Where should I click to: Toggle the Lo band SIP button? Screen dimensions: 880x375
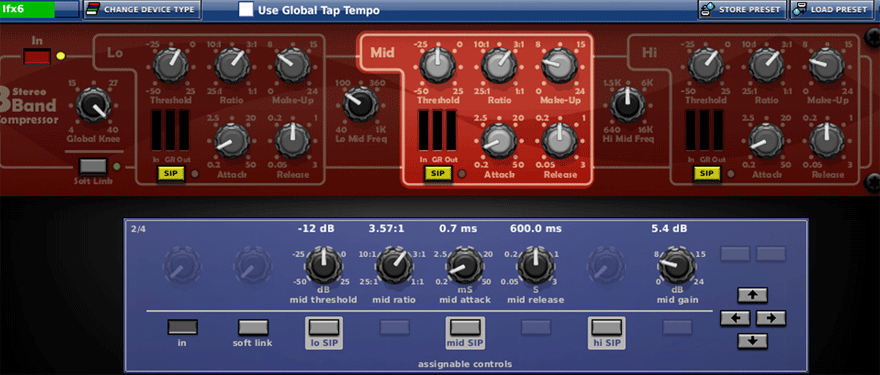pyautogui.click(x=171, y=173)
